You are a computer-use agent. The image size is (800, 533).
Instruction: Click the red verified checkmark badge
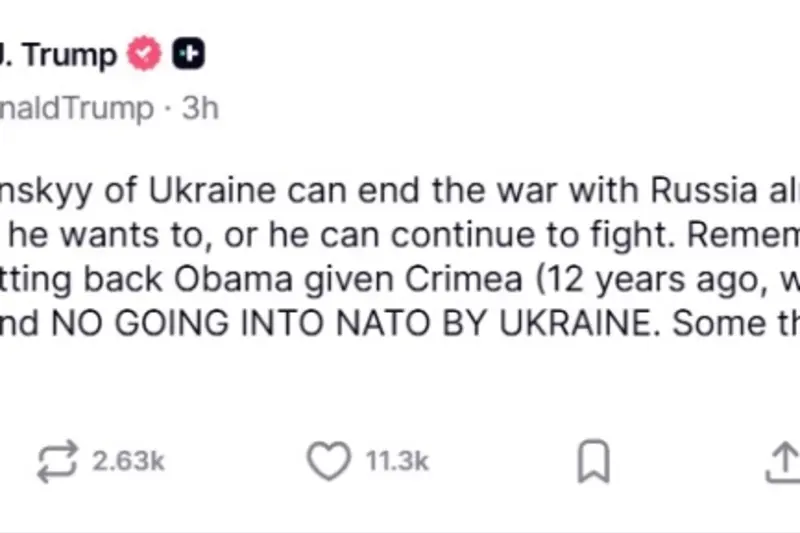tap(144, 53)
